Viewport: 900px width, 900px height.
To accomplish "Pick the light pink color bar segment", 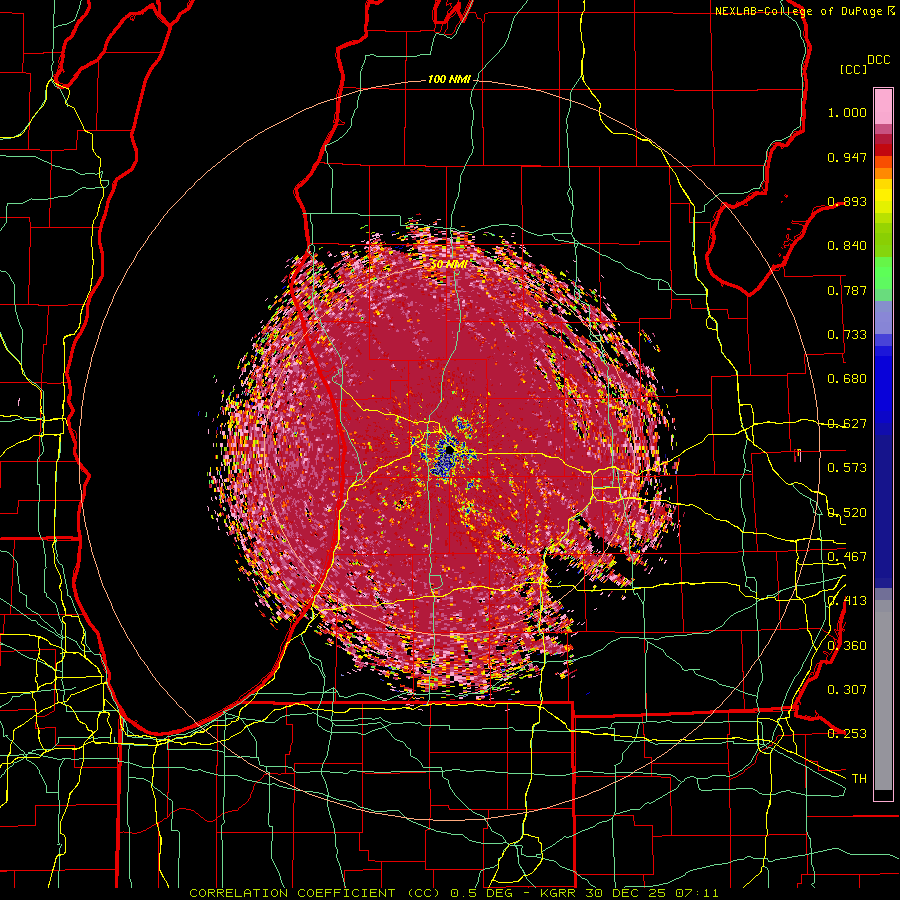I will click(x=883, y=106).
